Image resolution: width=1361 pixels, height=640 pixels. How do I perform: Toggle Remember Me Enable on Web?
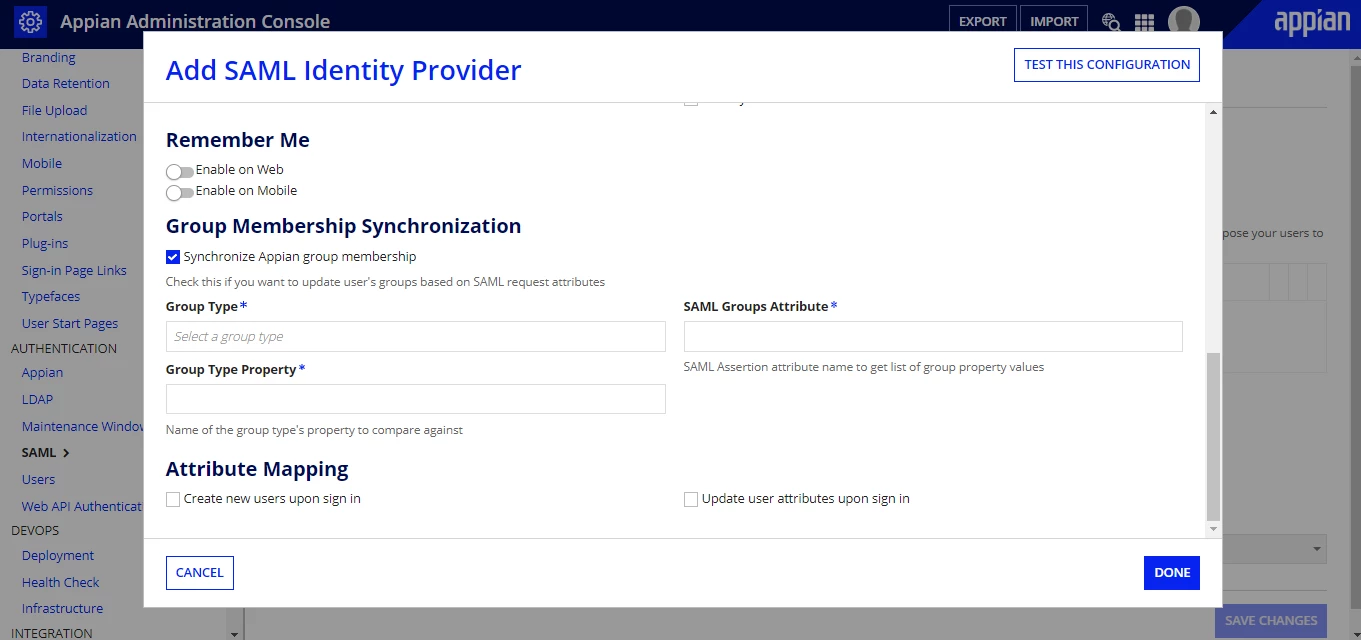pos(180,172)
